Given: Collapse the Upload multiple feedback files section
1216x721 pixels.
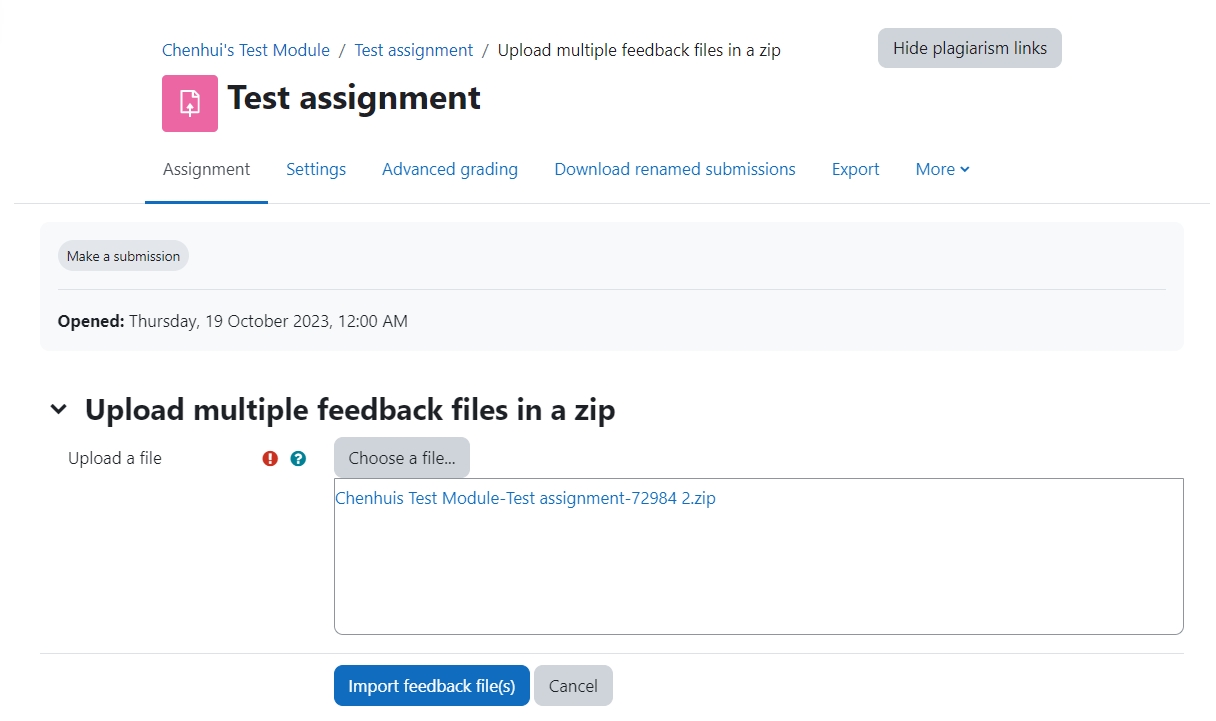Looking at the screenshot, I should click(59, 409).
